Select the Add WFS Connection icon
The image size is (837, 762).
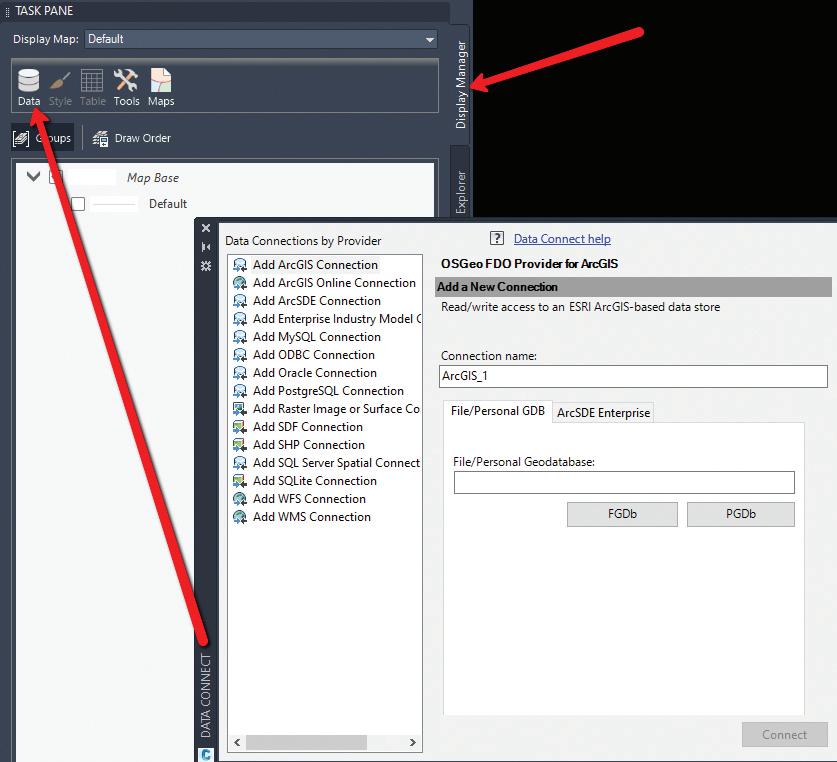coord(240,499)
